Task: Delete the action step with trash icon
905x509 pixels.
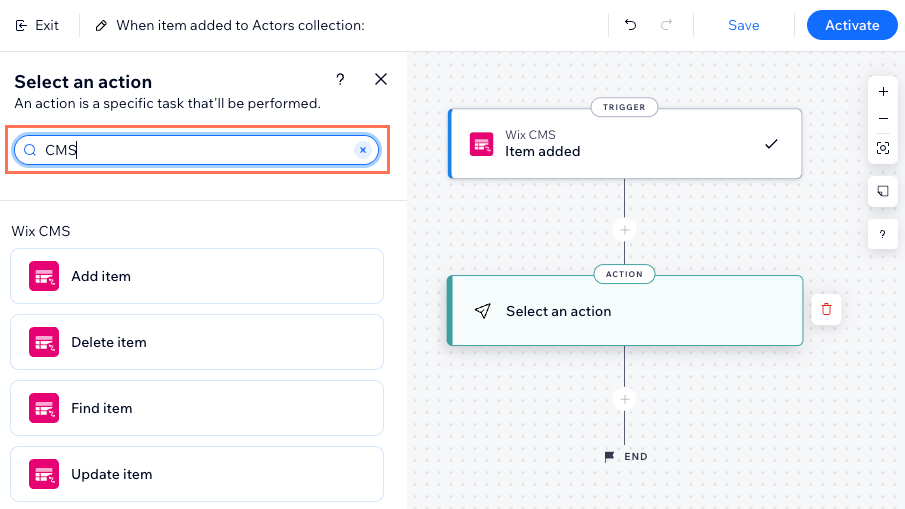Action: coord(826,309)
